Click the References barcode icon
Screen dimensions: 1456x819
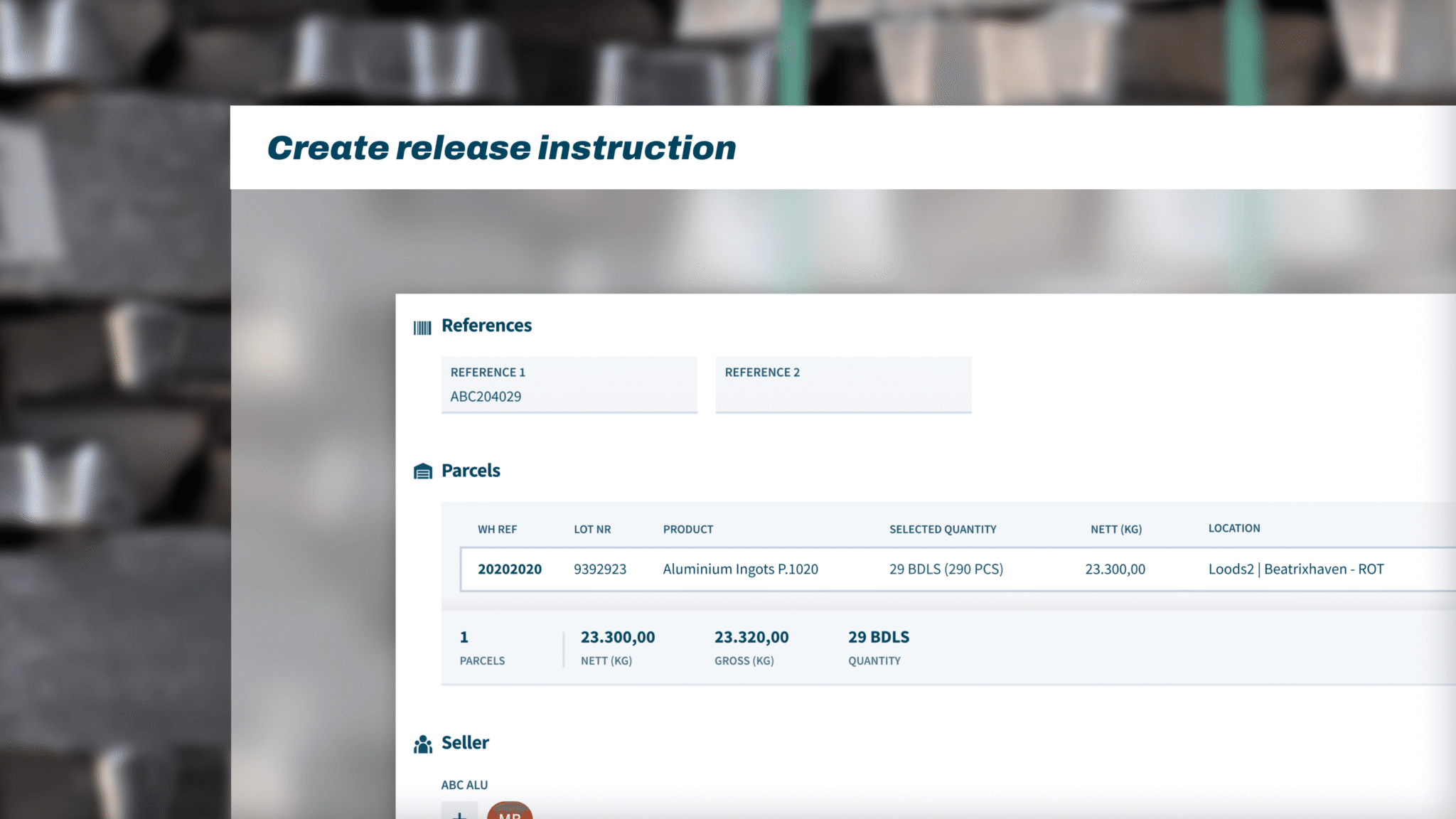[x=422, y=328]
